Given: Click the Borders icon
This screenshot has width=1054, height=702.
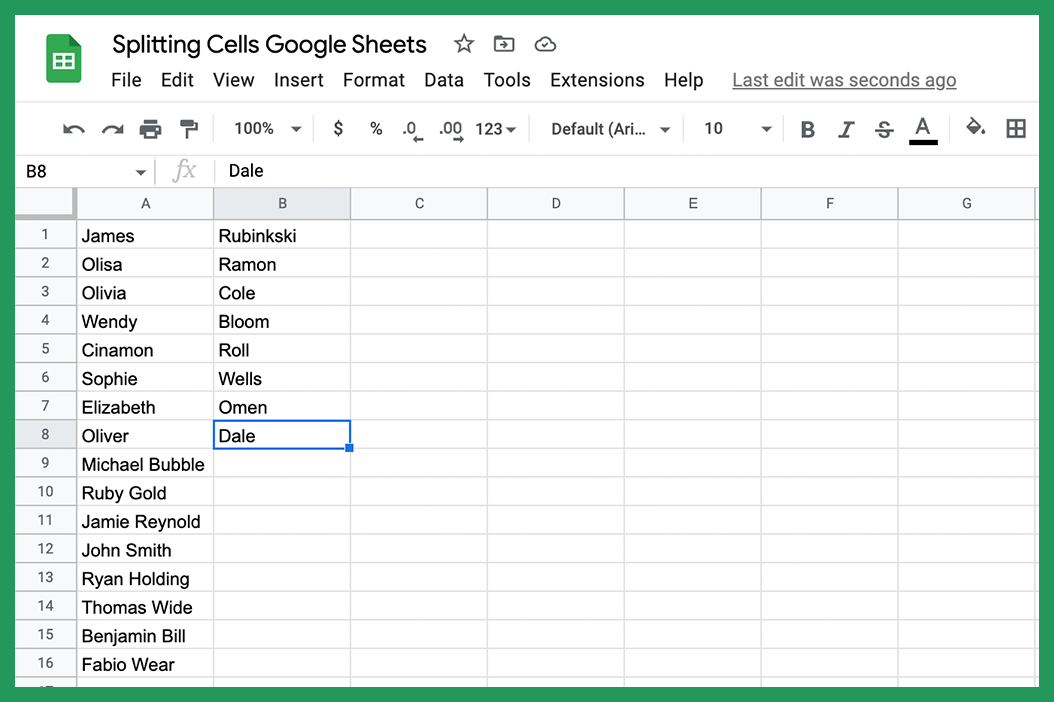Looking at the screenshot, I should point(1016,128).
